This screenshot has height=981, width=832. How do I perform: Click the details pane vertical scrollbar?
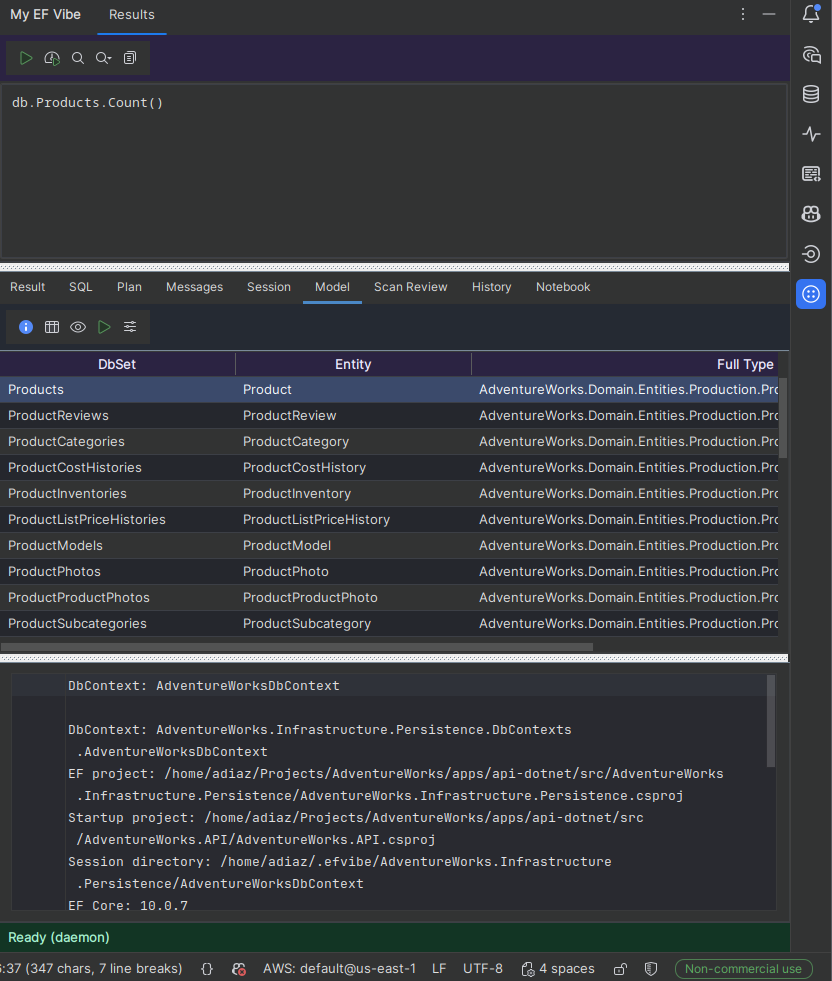pyautogui.click(x=771, y=721)
